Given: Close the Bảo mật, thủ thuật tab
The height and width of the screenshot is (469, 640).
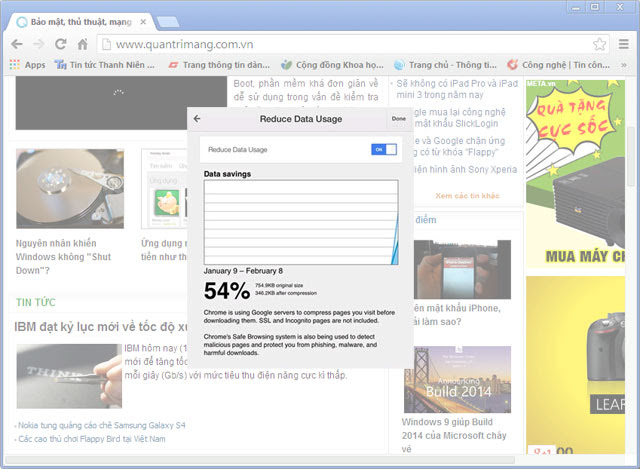Looking at the screenshot, I should pyautogui.click(x=143, y=22).
